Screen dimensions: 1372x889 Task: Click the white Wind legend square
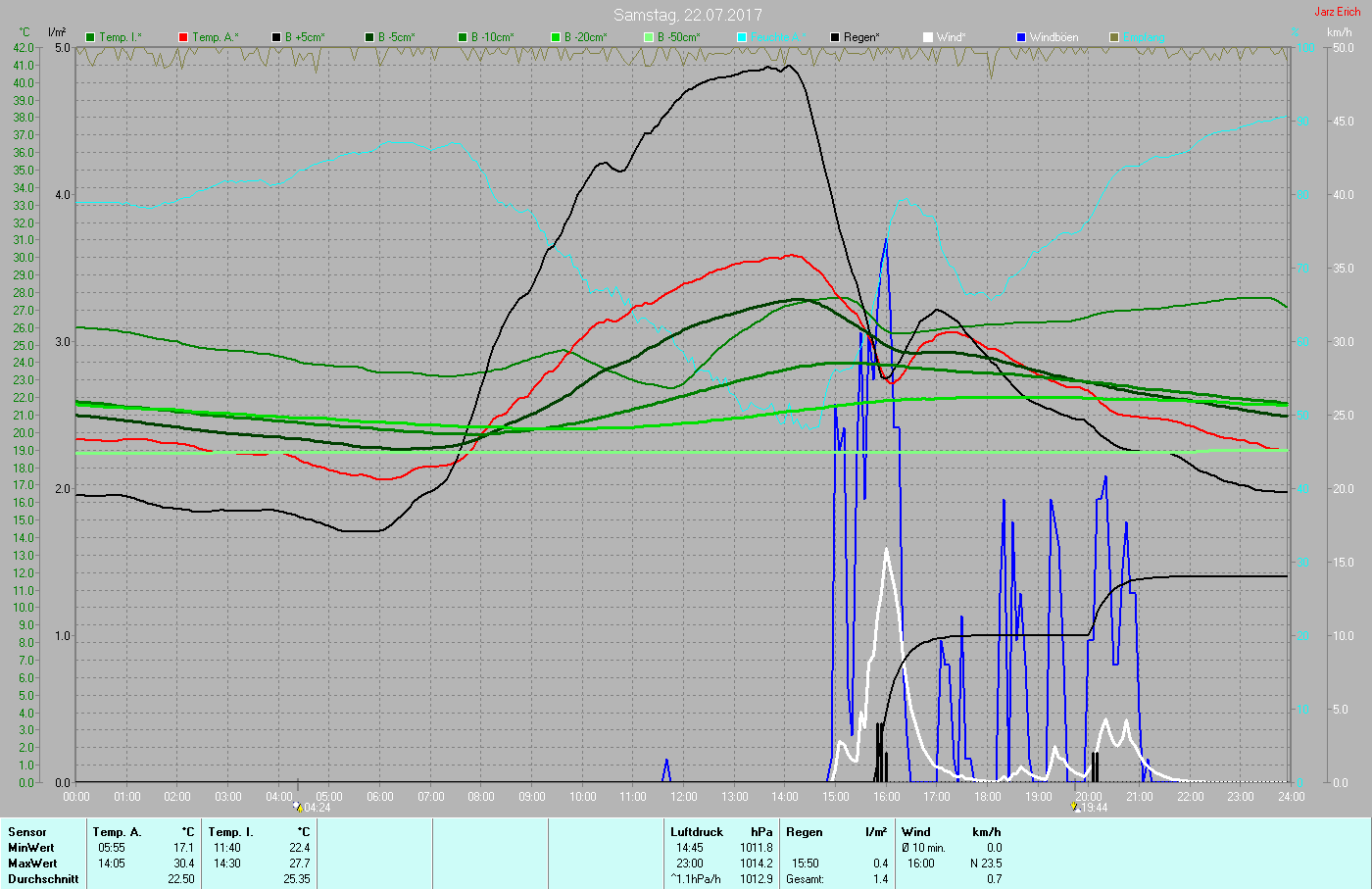click(x=928, y=37)
